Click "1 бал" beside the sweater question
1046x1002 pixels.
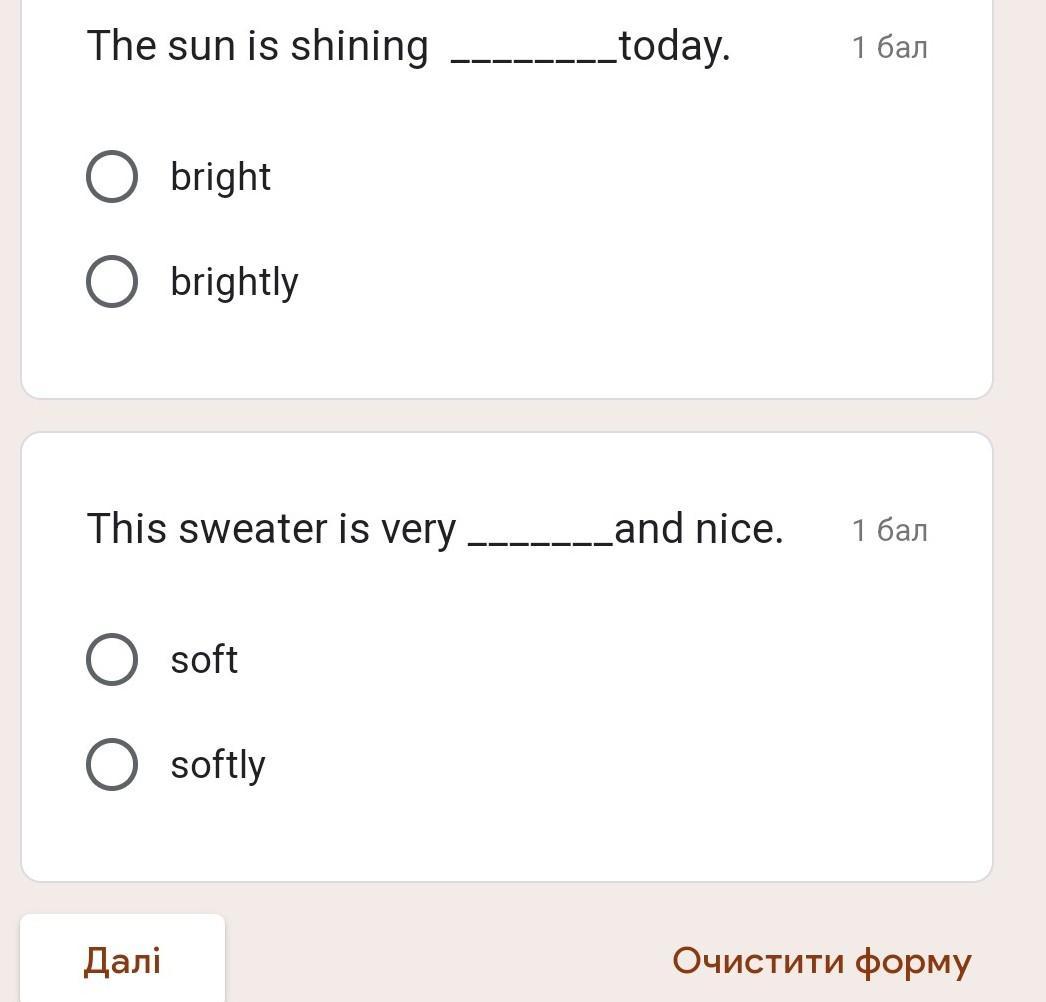coord(889,530)
